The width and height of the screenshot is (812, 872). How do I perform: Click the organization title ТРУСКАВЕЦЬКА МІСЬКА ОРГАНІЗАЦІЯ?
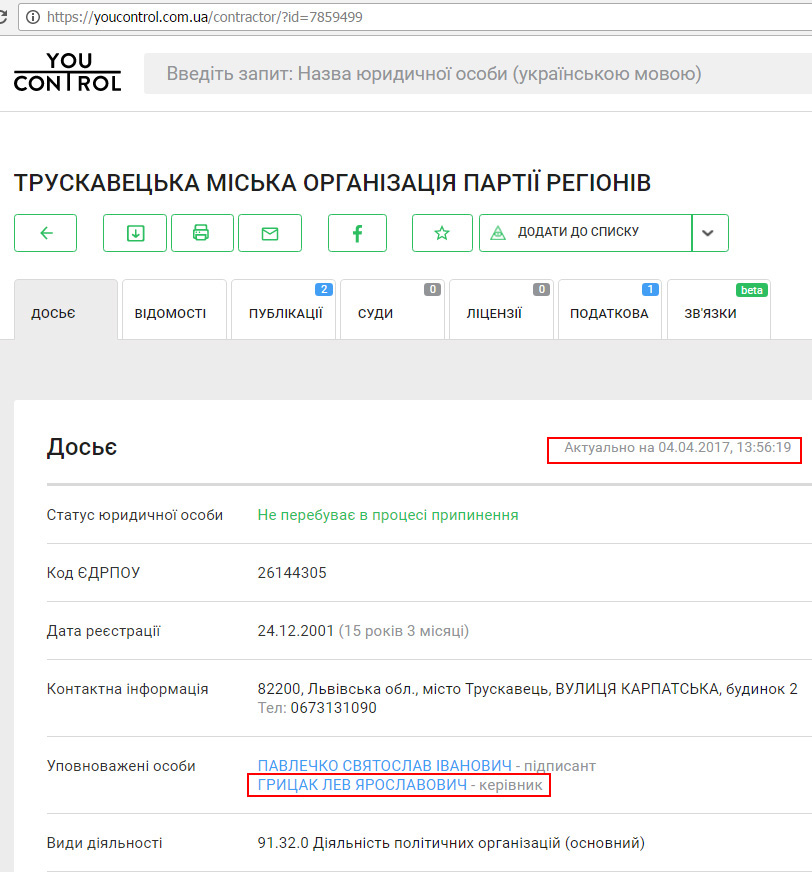332,183
